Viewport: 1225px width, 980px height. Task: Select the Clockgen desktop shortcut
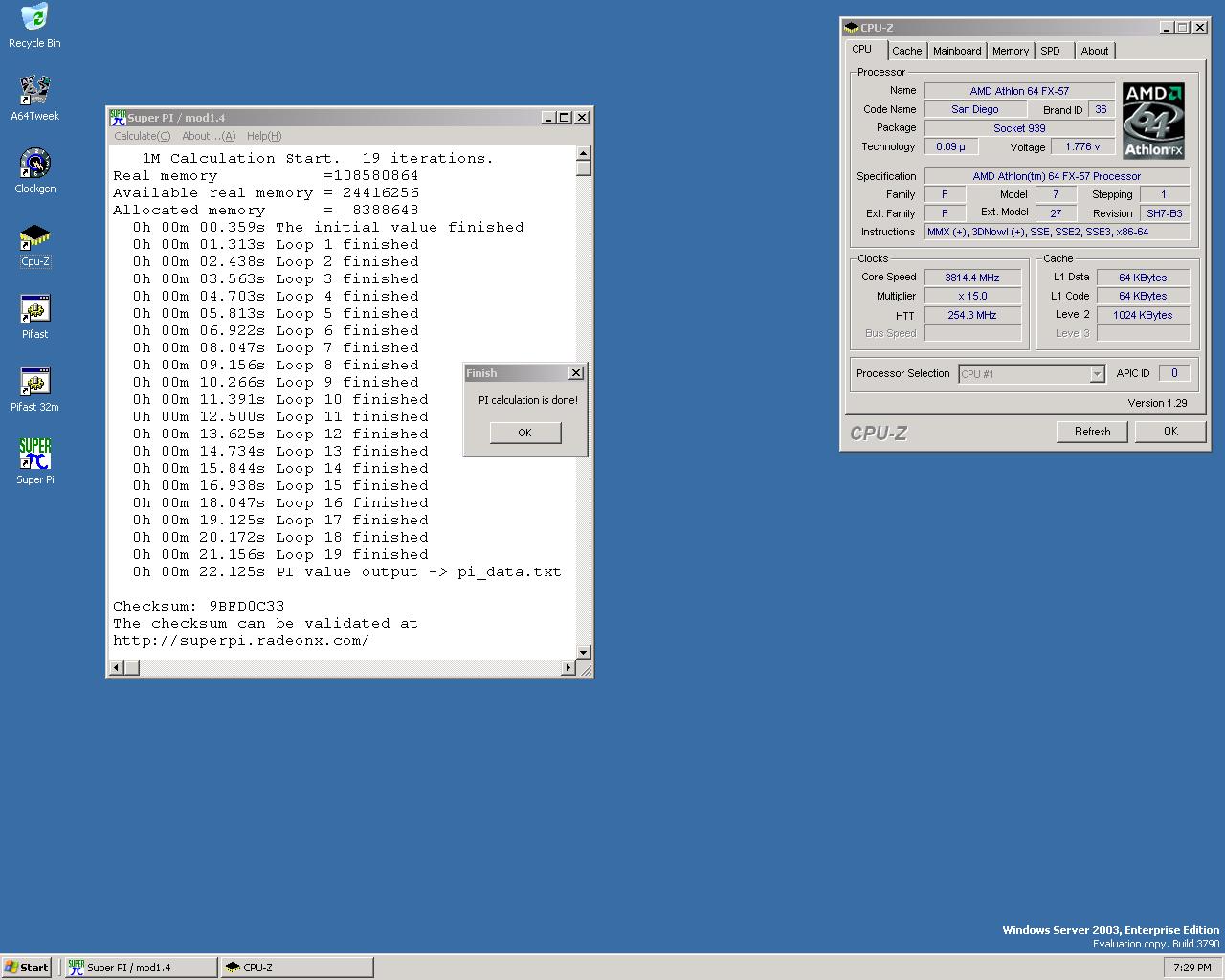(x=34, y=170)
